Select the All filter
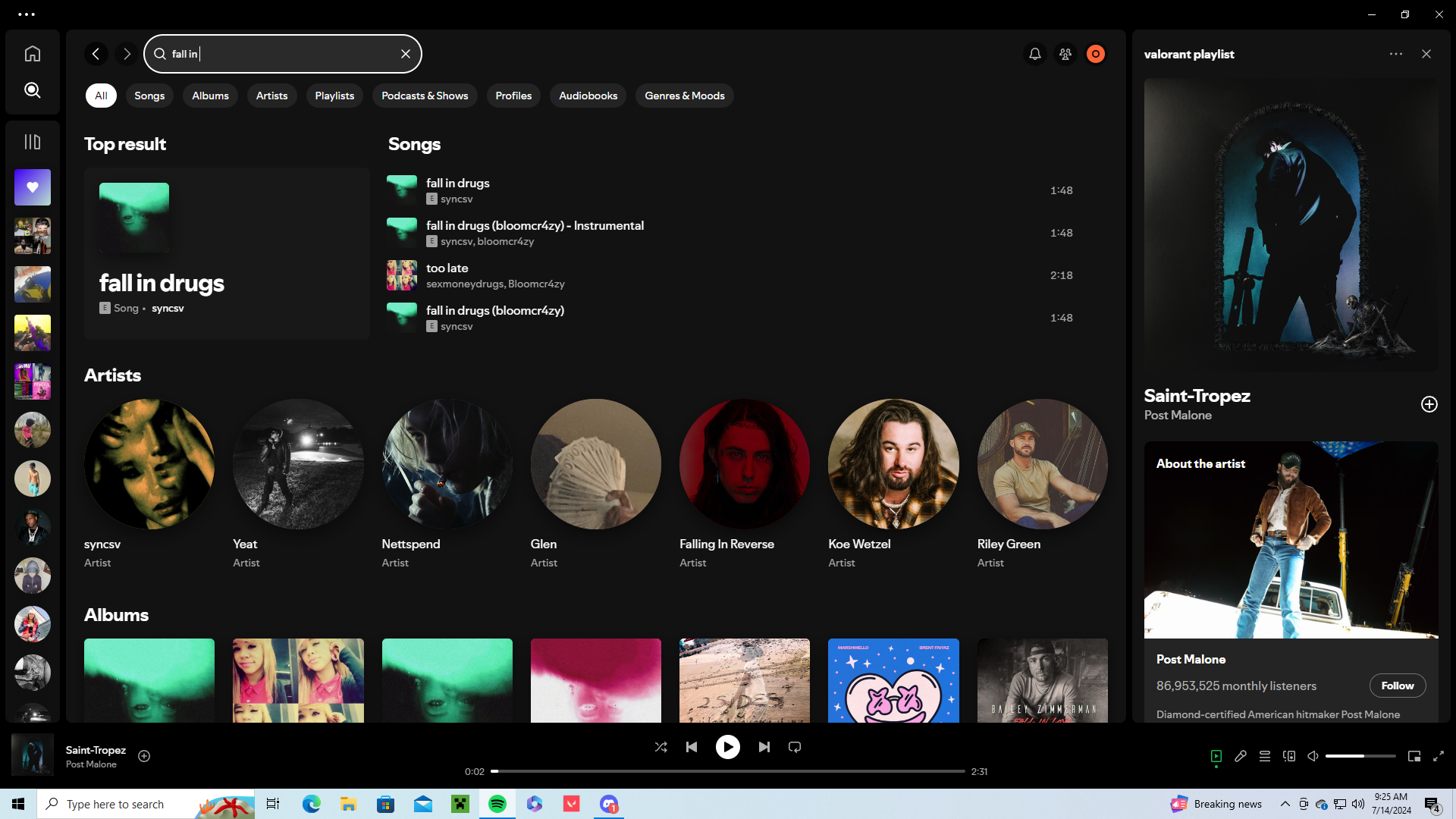1456x819 pixels. click(x=101, y=96)
